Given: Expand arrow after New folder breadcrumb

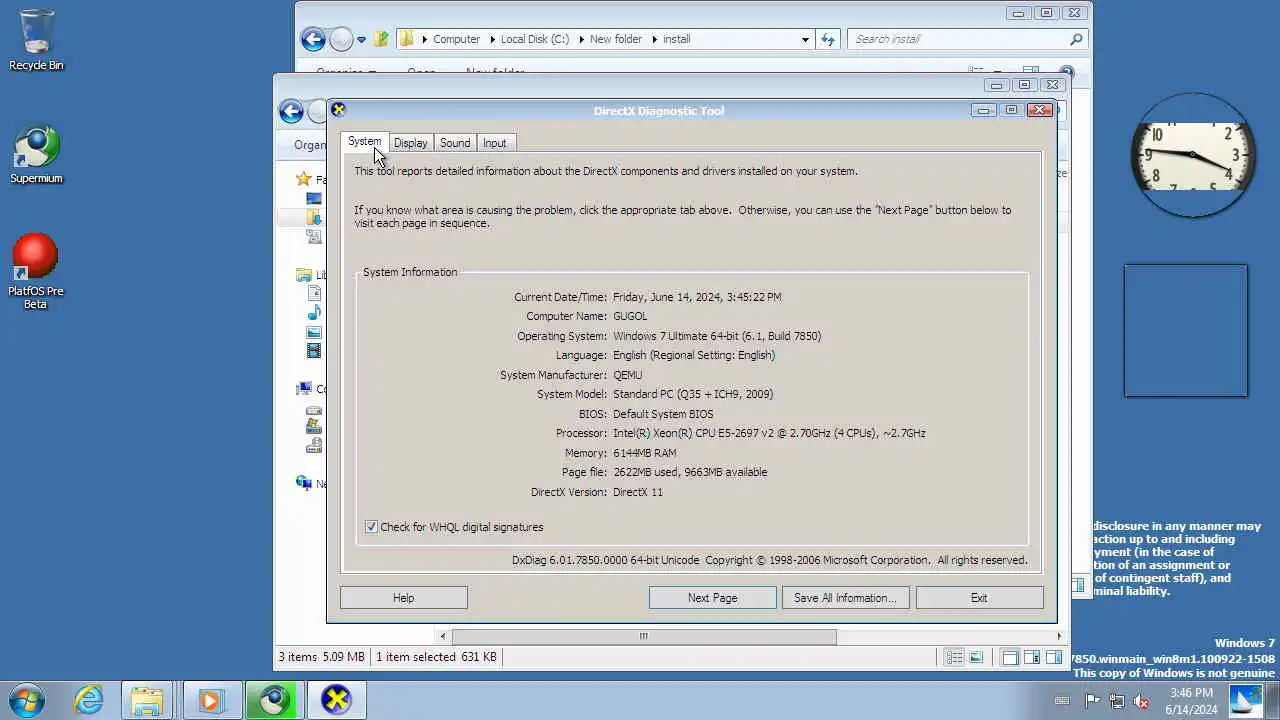Looking at the screenshot, I should [x=653, y=39].
